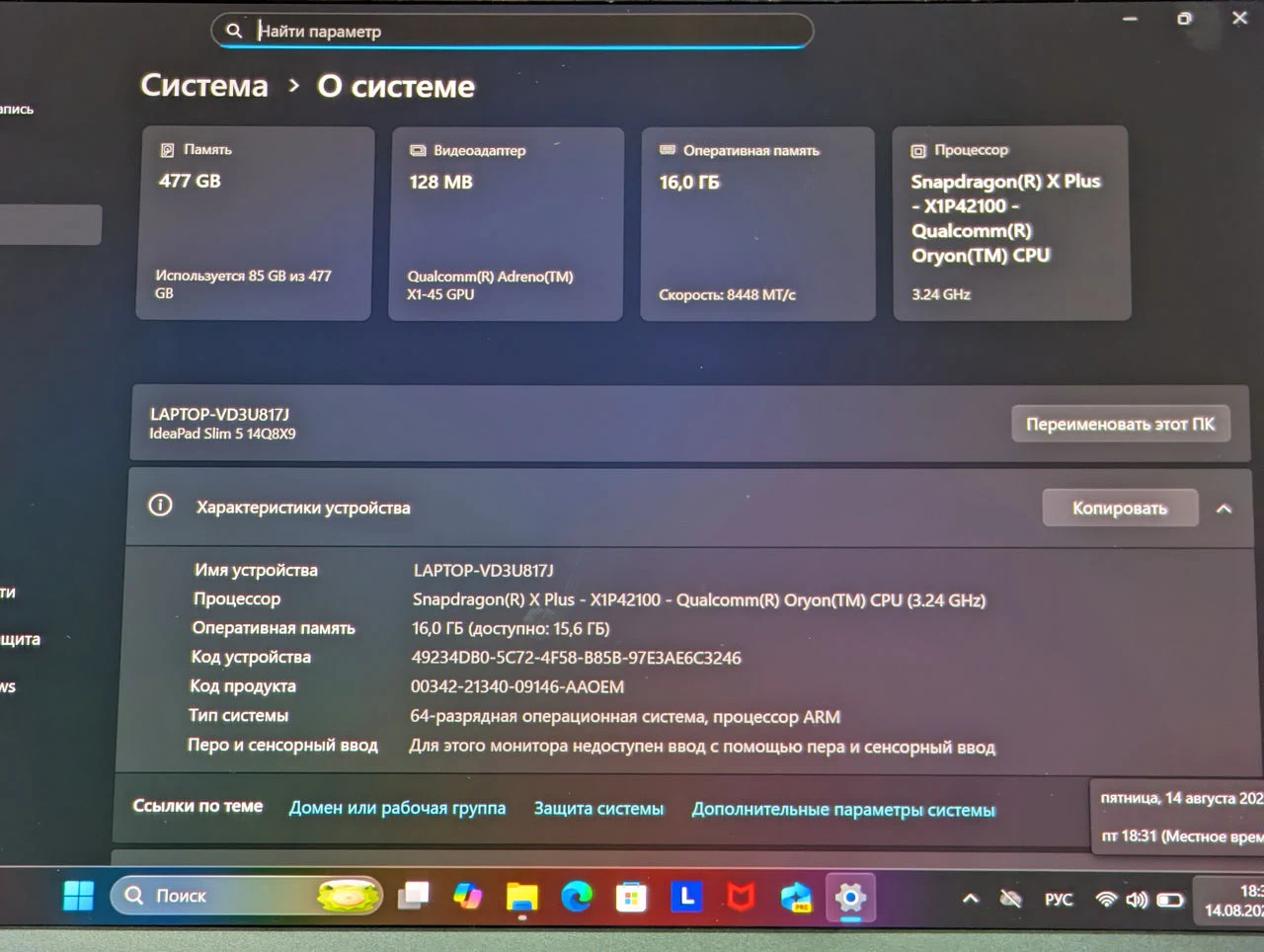Click the battery icon in system tray
The image size is (1264, 952).
tap(1170, 900)
